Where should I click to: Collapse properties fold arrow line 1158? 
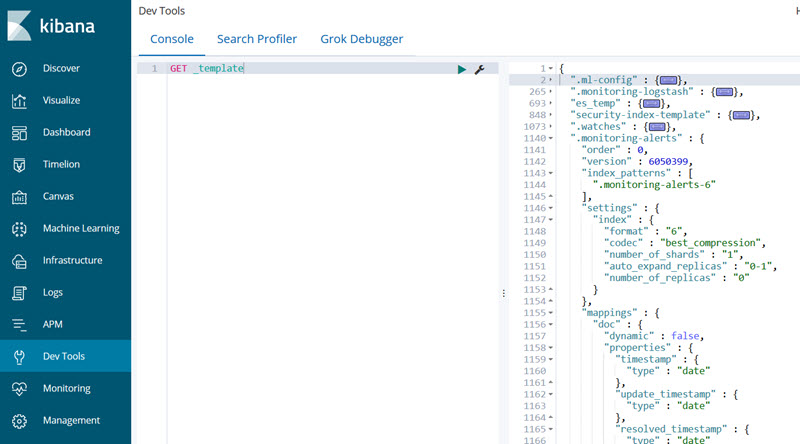click(551, 348)
